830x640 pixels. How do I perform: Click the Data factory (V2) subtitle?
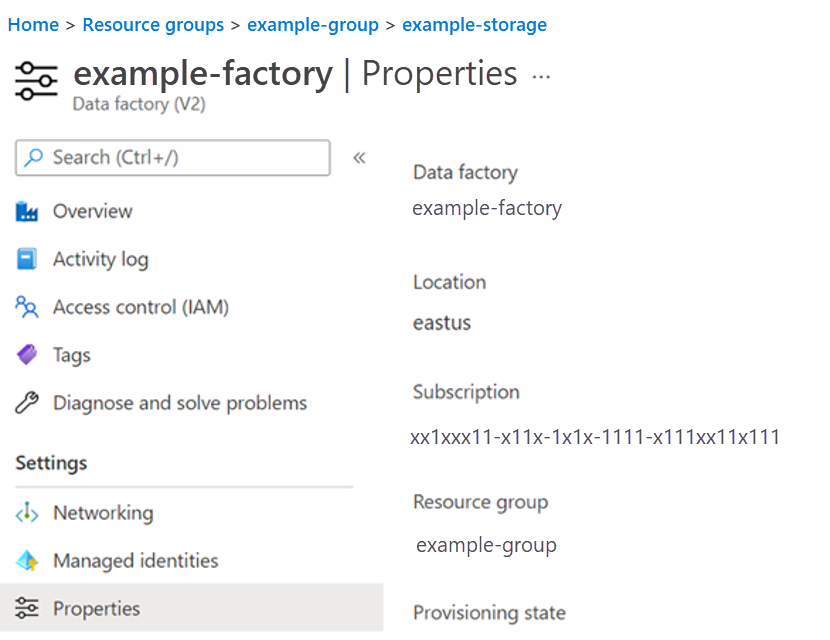point(139,104)
